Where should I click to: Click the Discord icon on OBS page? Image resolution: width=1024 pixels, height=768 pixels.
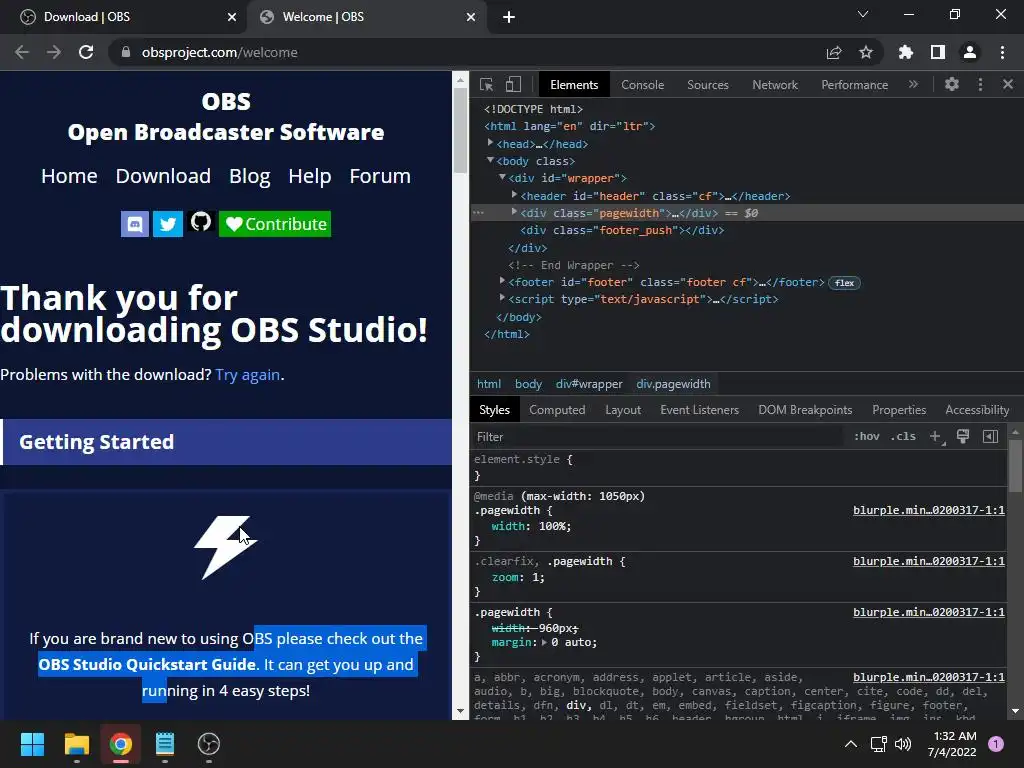pos(135,224)
